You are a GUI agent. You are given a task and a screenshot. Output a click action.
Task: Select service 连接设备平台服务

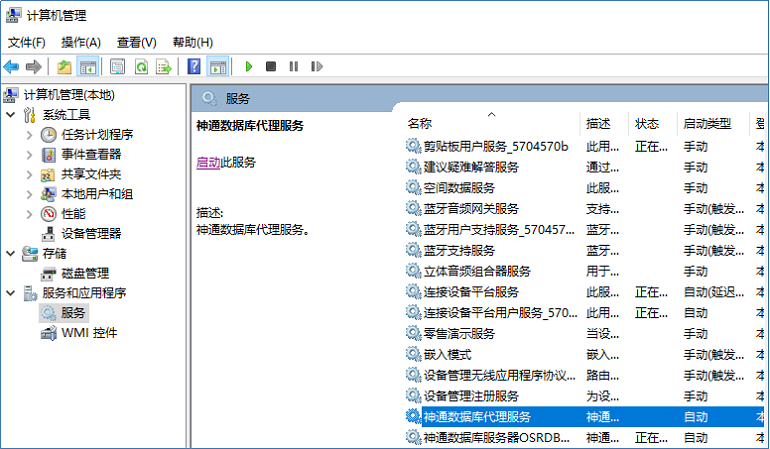(x=471, y=292)
